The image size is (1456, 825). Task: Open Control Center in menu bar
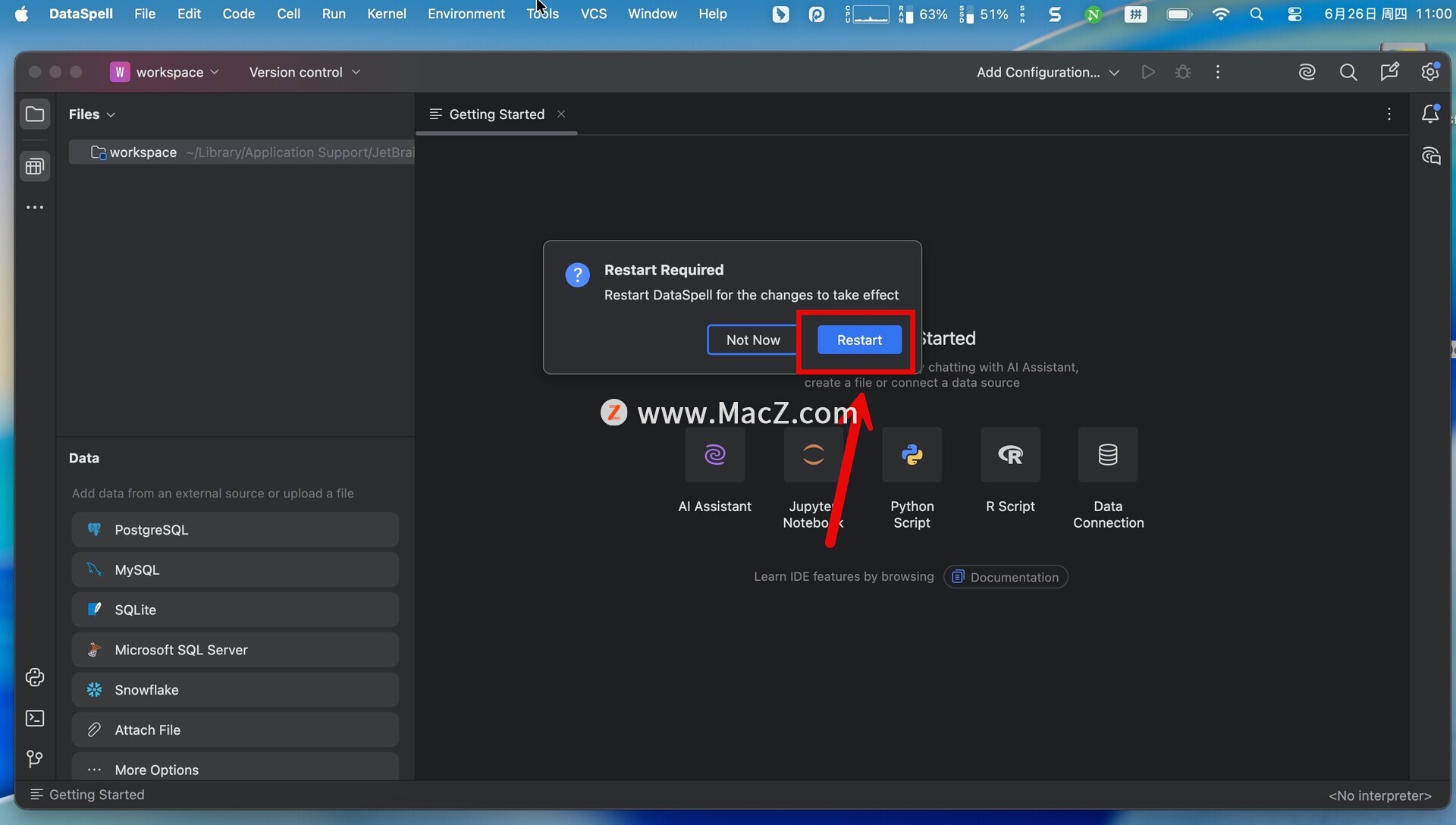(x=1294, y=14)
